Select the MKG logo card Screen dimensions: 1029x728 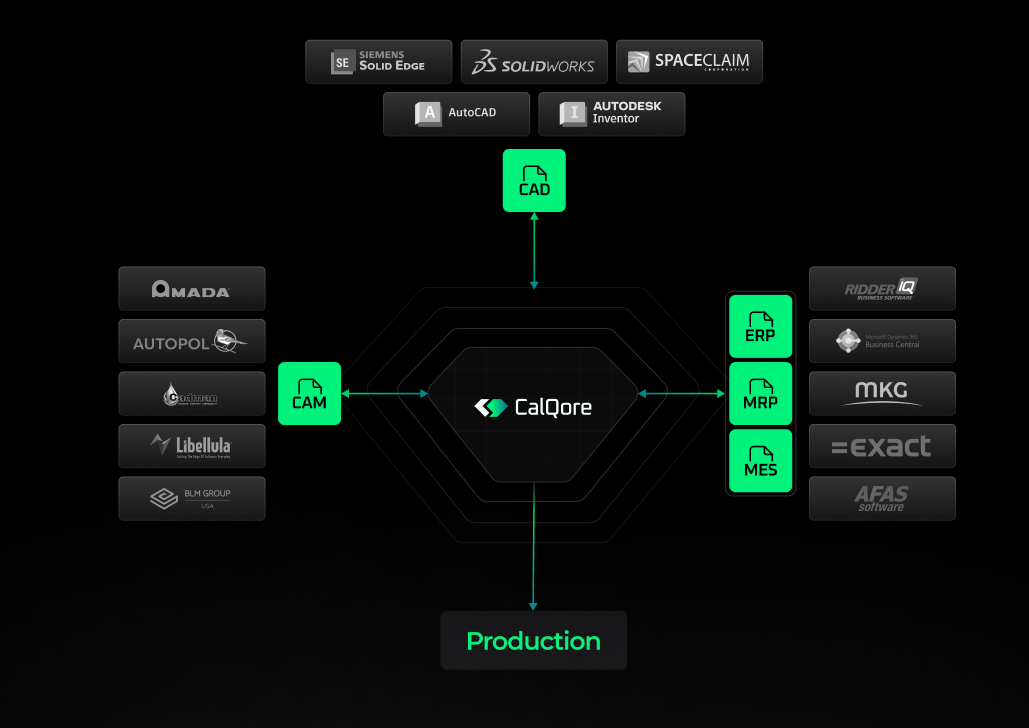point(882,393)
